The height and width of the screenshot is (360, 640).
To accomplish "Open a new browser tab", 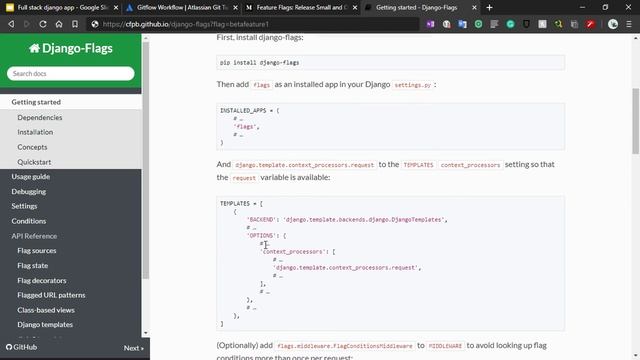I will click(x=489, y=7).
